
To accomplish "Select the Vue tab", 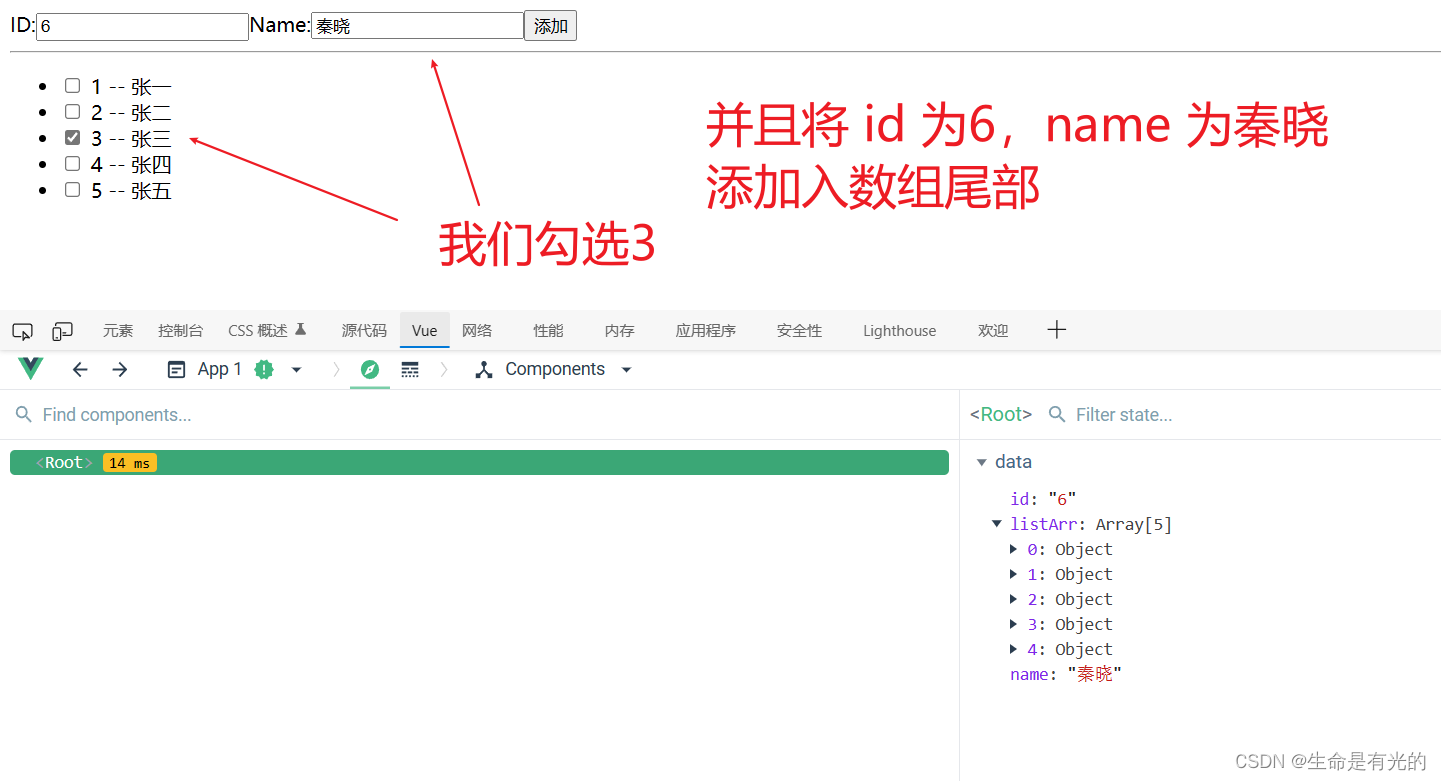I will click(x=424, y=331).
